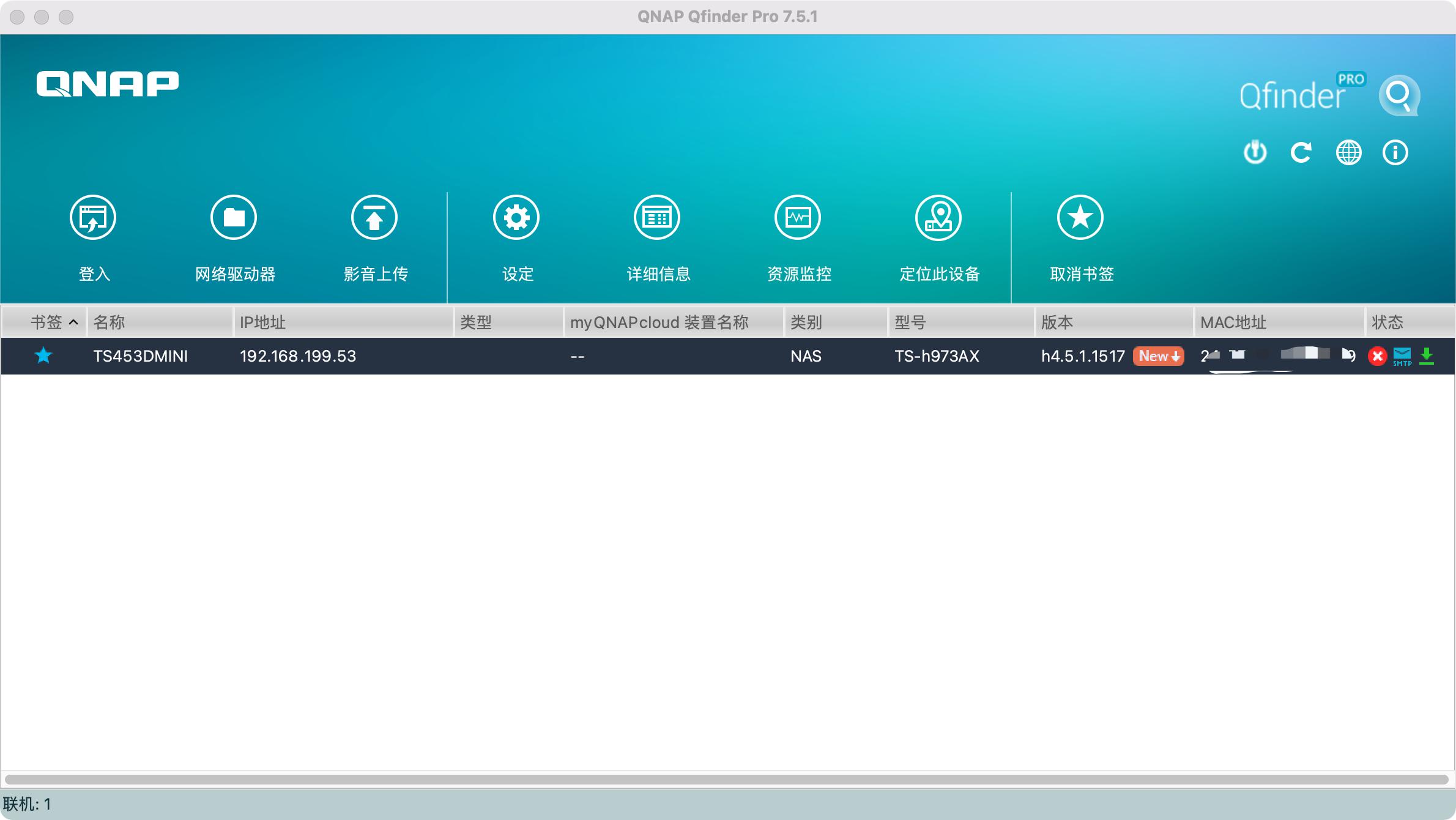Open the 登入 (Login) tool
Viewport: 1456px width, 820px height.
click(93, 233)
